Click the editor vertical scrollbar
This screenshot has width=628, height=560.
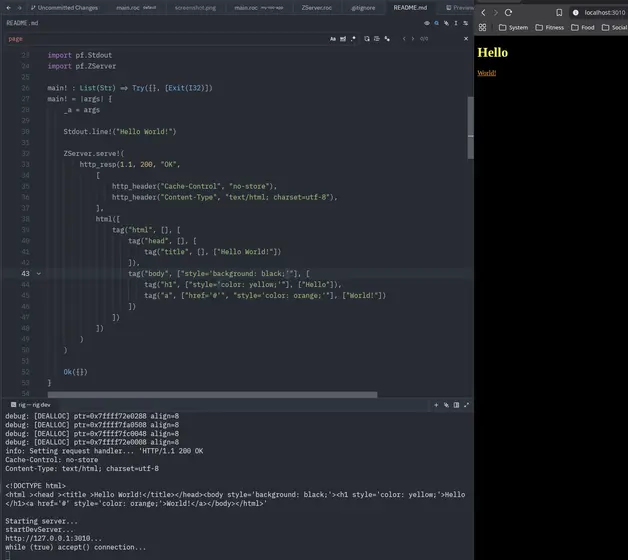(x=470, y=130)
